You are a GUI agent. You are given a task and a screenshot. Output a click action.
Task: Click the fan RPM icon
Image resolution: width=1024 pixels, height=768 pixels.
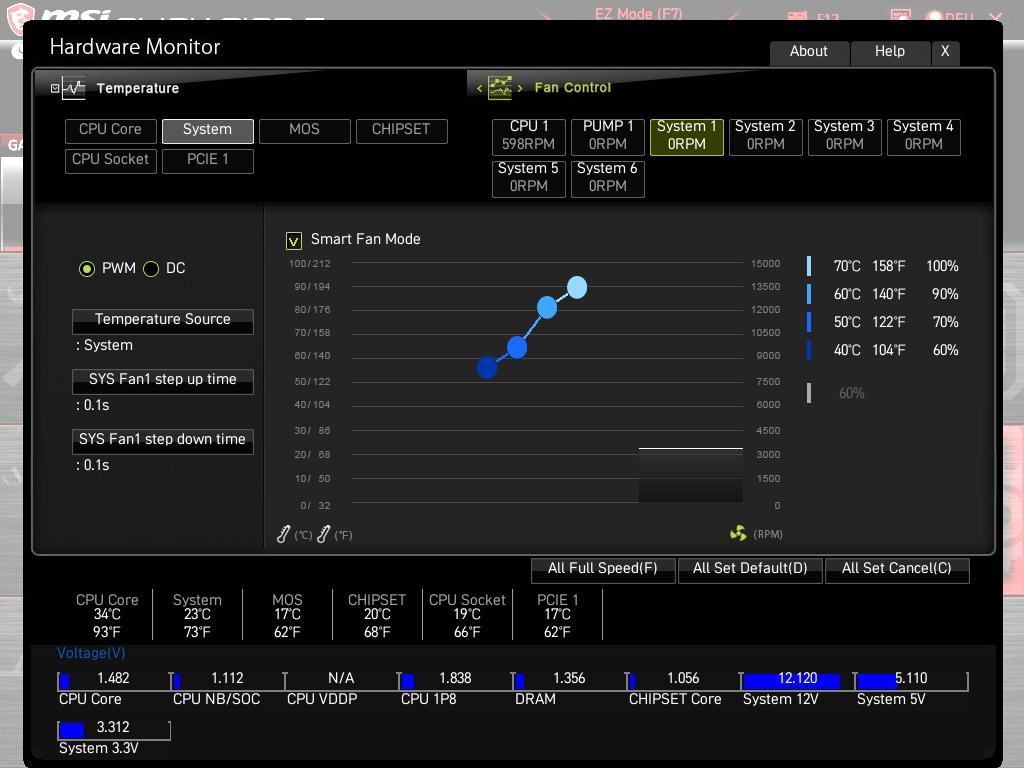coord(738,534)
